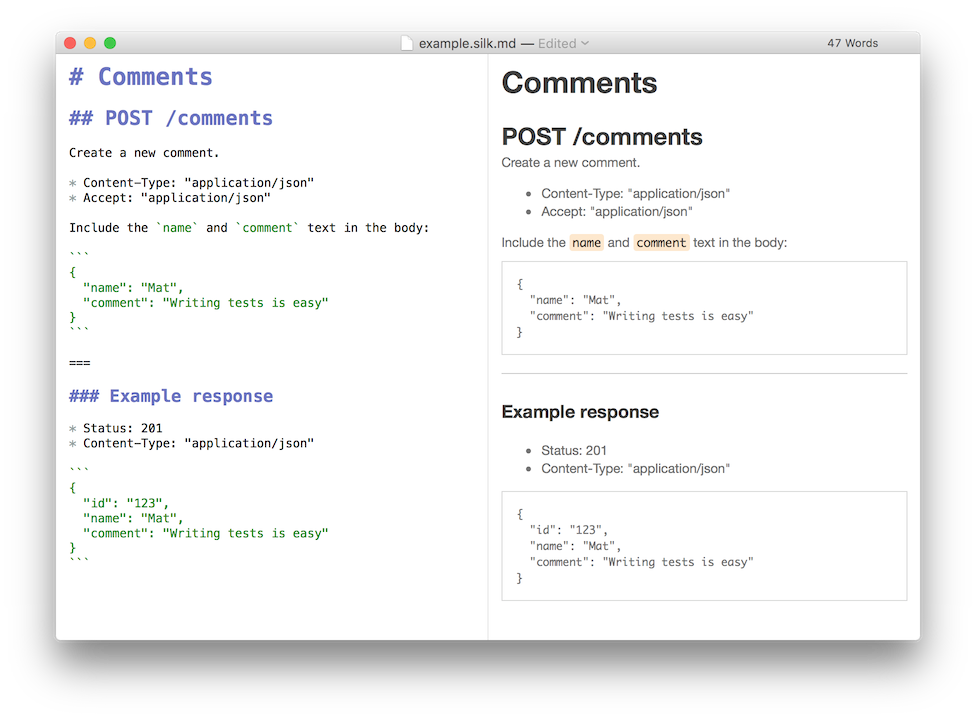
Task: Click the yellow minimize window button
Action: tap(90, 43)
